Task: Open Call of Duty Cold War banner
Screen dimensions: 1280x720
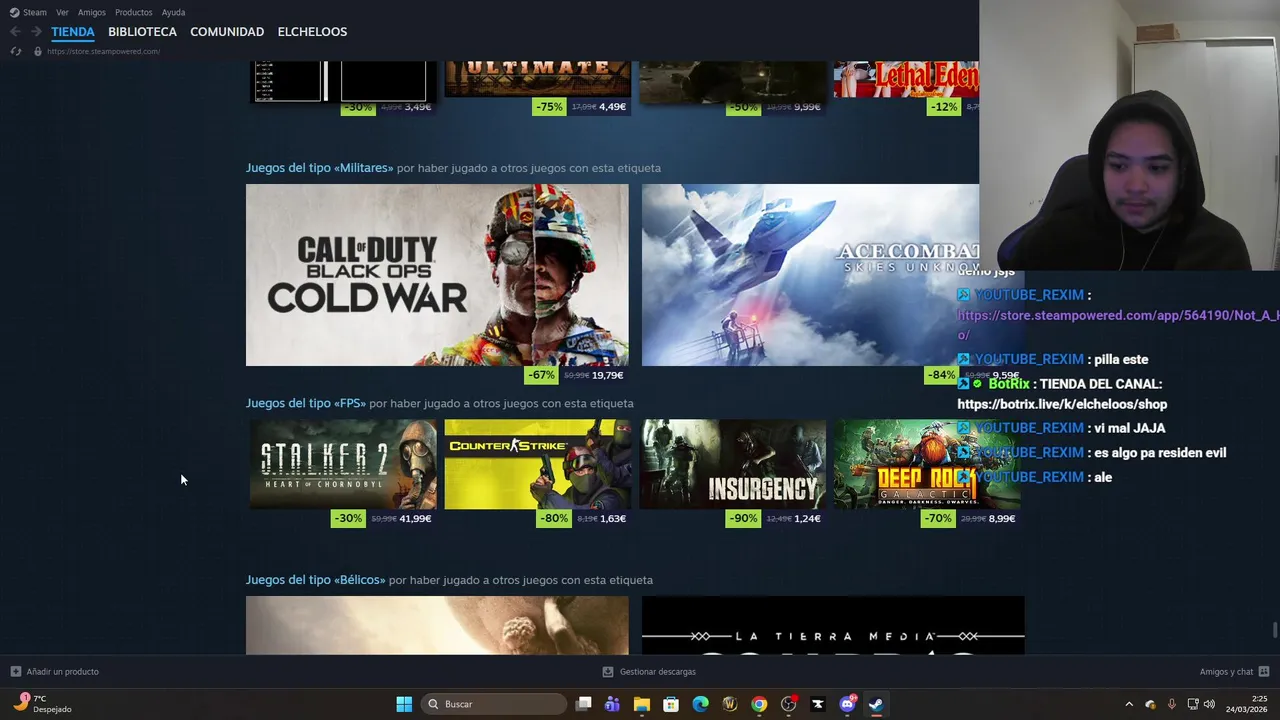Action: (437, 275)
